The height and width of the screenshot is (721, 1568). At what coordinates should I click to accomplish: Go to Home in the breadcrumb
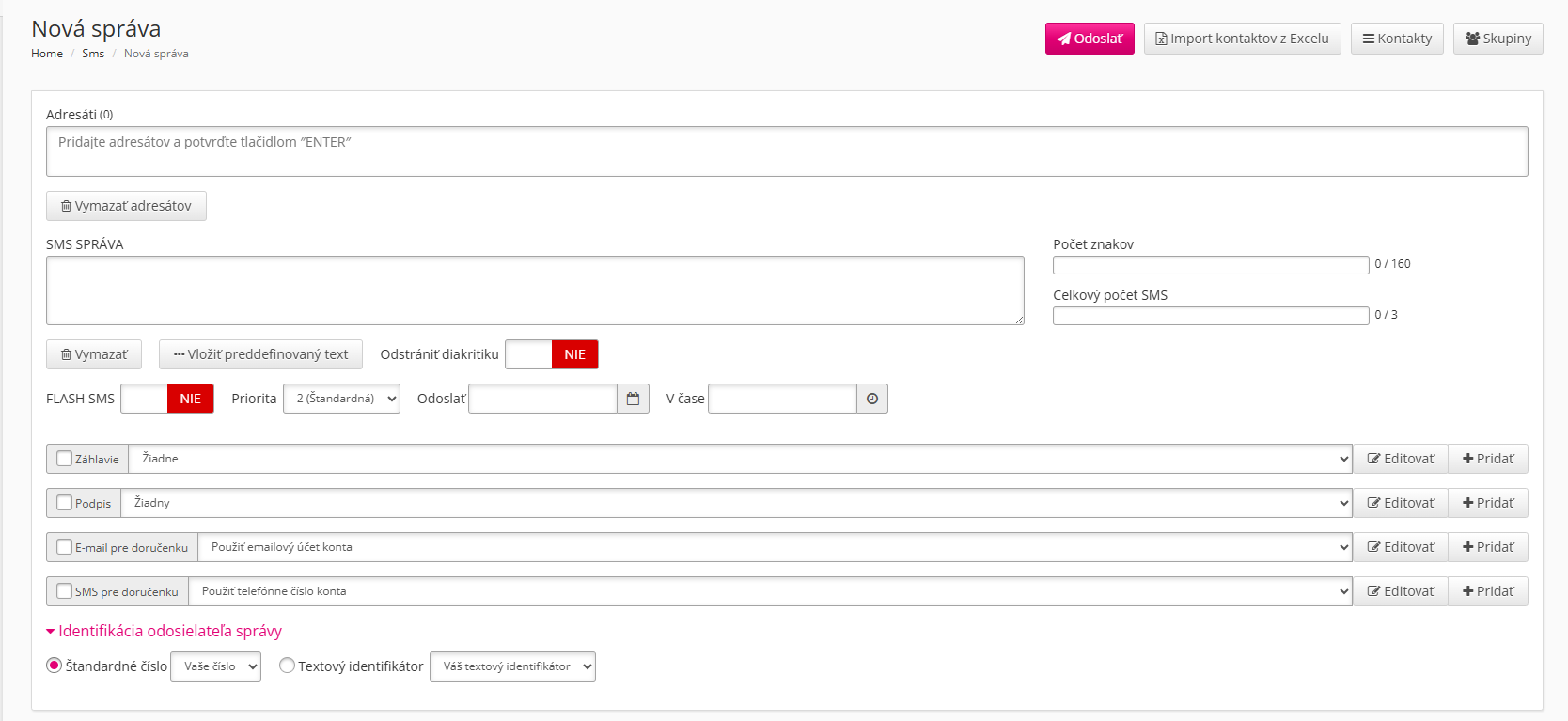tap(47, 54)
